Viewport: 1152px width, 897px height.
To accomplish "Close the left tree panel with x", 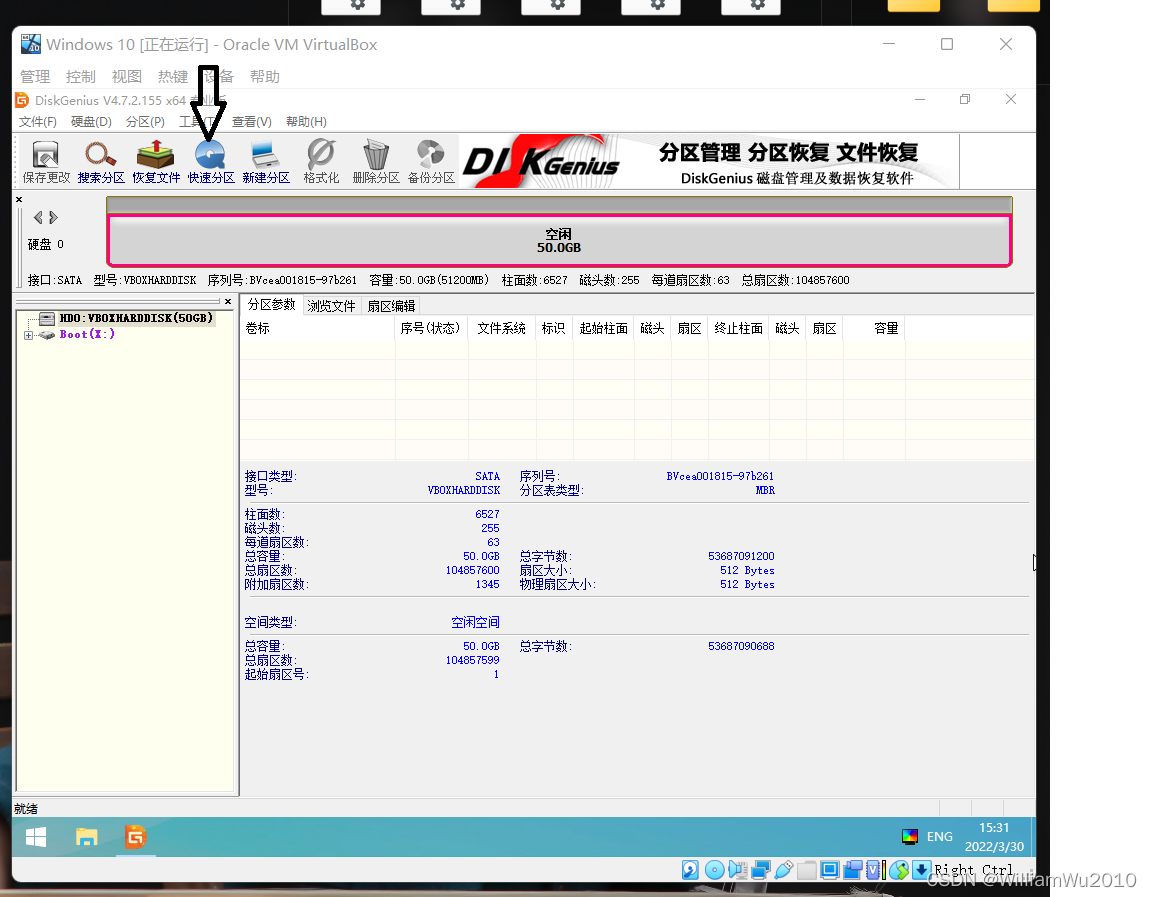I will (x=228, y=301).
